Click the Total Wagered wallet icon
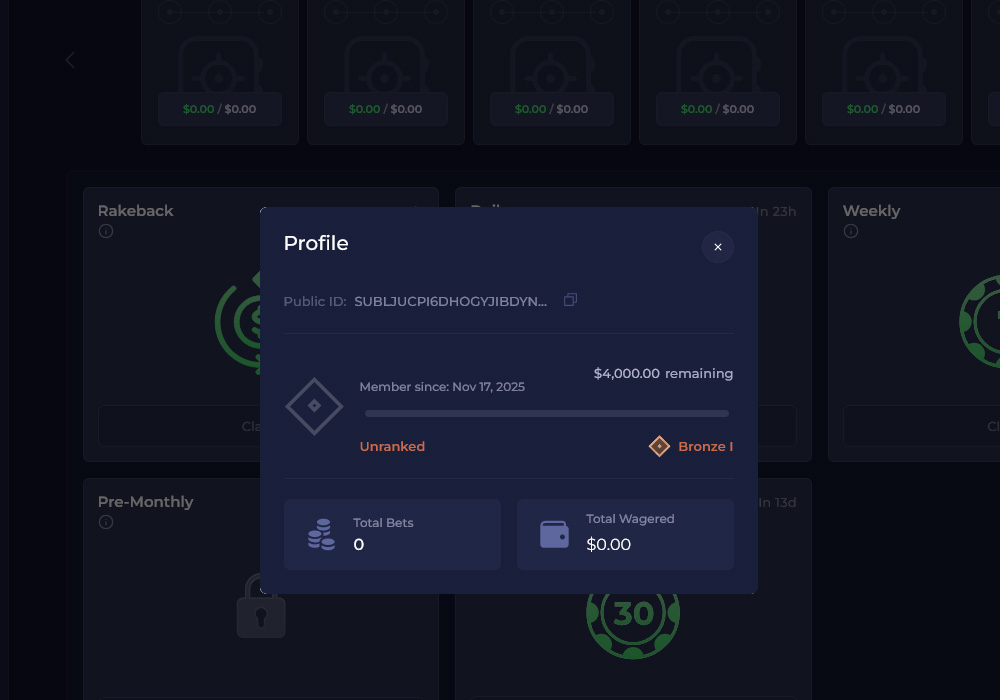Viewport: 1000px width, 700px height. [554, 534]
